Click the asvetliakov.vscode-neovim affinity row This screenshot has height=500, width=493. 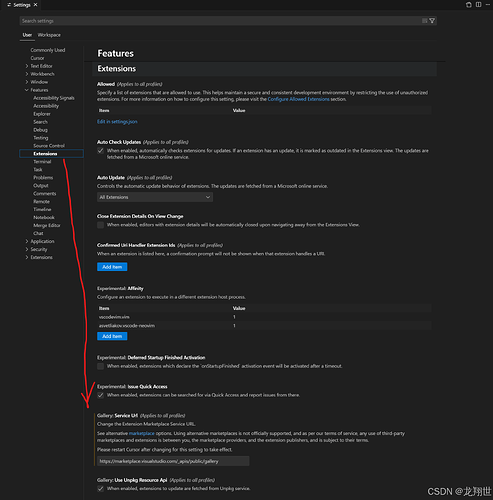pyautogui.click(x=264, y=326)
